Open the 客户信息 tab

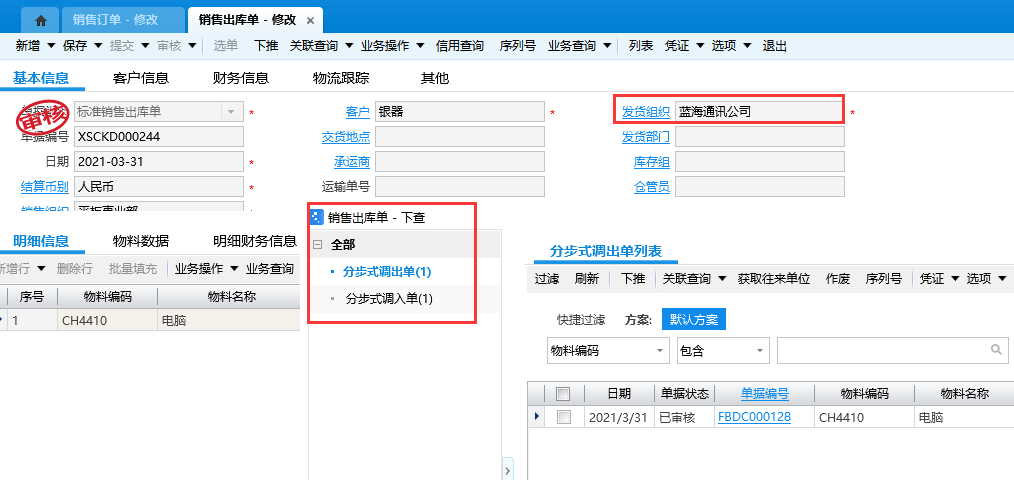click(x=140, y=78)
